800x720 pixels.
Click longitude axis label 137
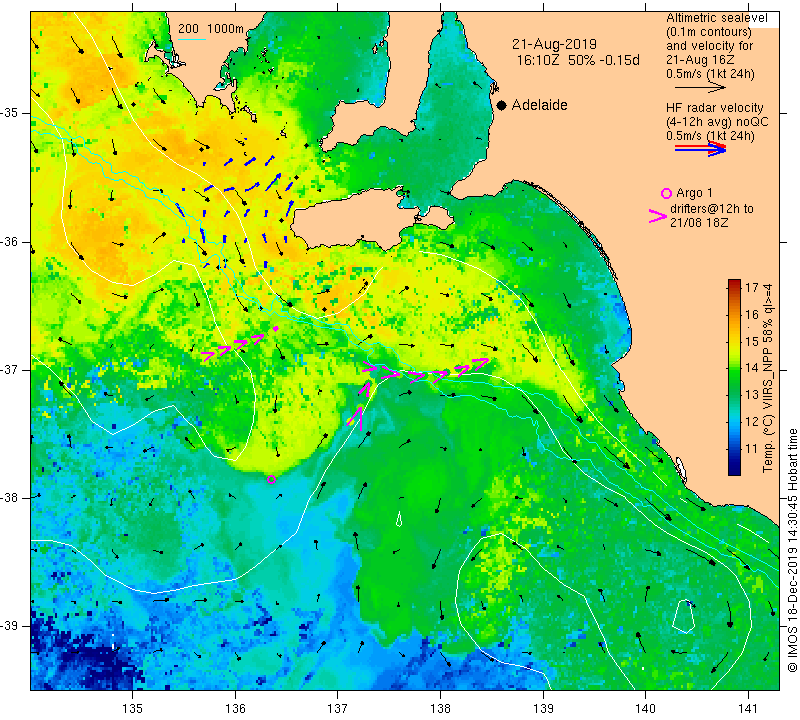pos(338,708)
